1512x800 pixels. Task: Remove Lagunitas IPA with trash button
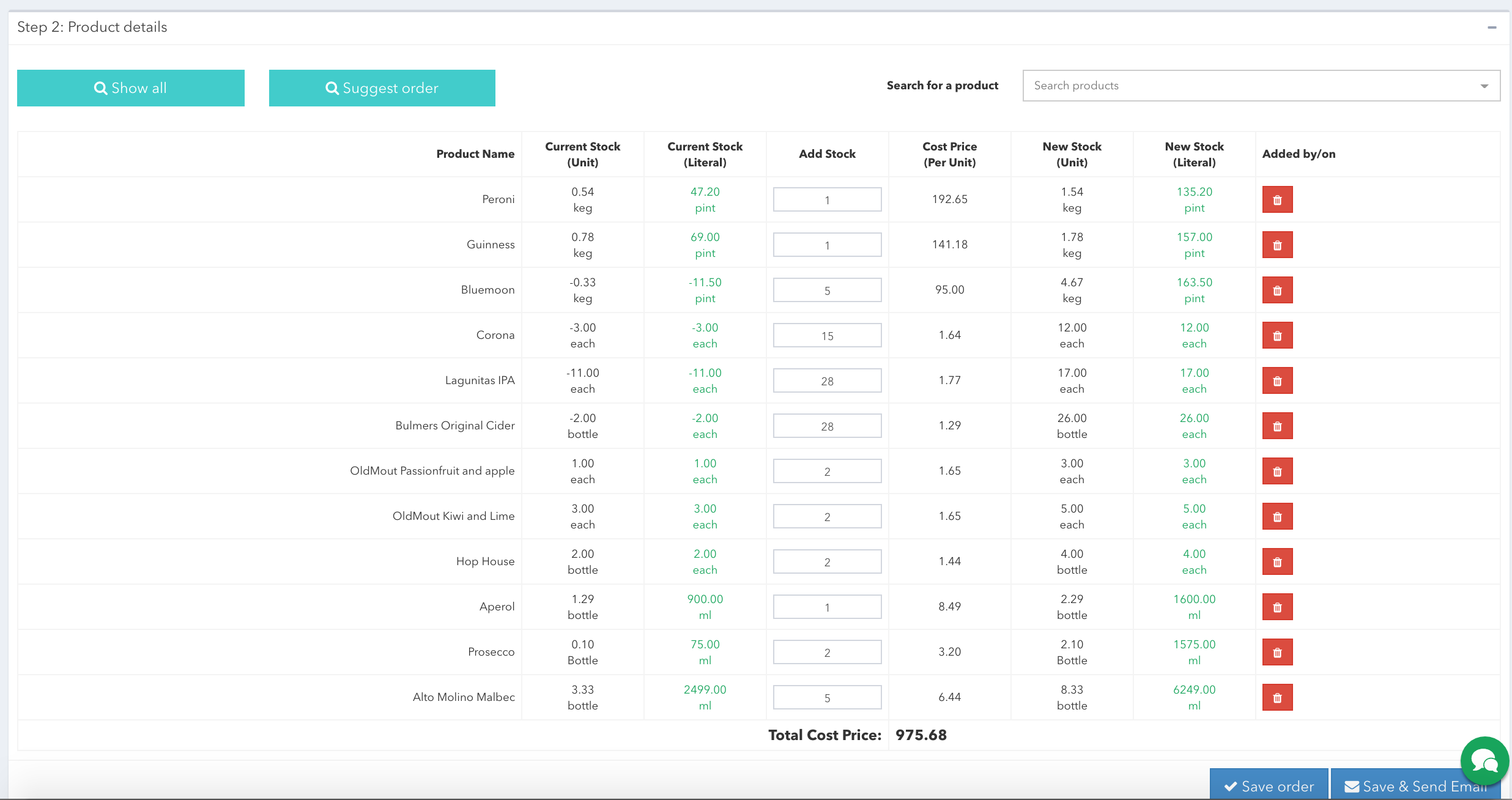[x=1277, y=381]
